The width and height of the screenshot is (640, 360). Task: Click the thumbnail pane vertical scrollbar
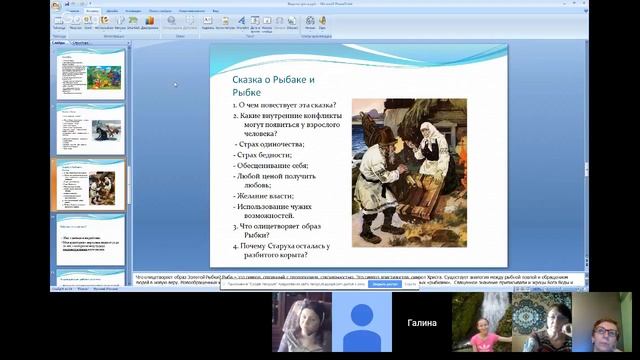coord(129,165)
